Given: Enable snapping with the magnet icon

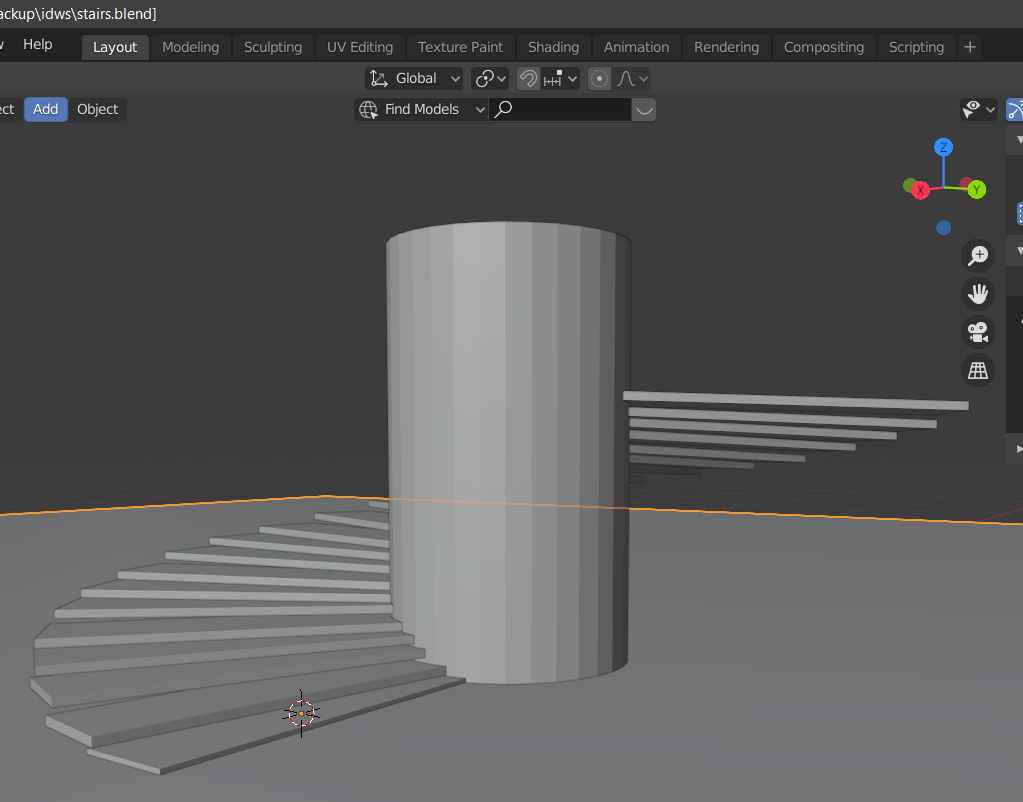Looking at the screenshot, I should pyautogui.click(x=527, y=78).
